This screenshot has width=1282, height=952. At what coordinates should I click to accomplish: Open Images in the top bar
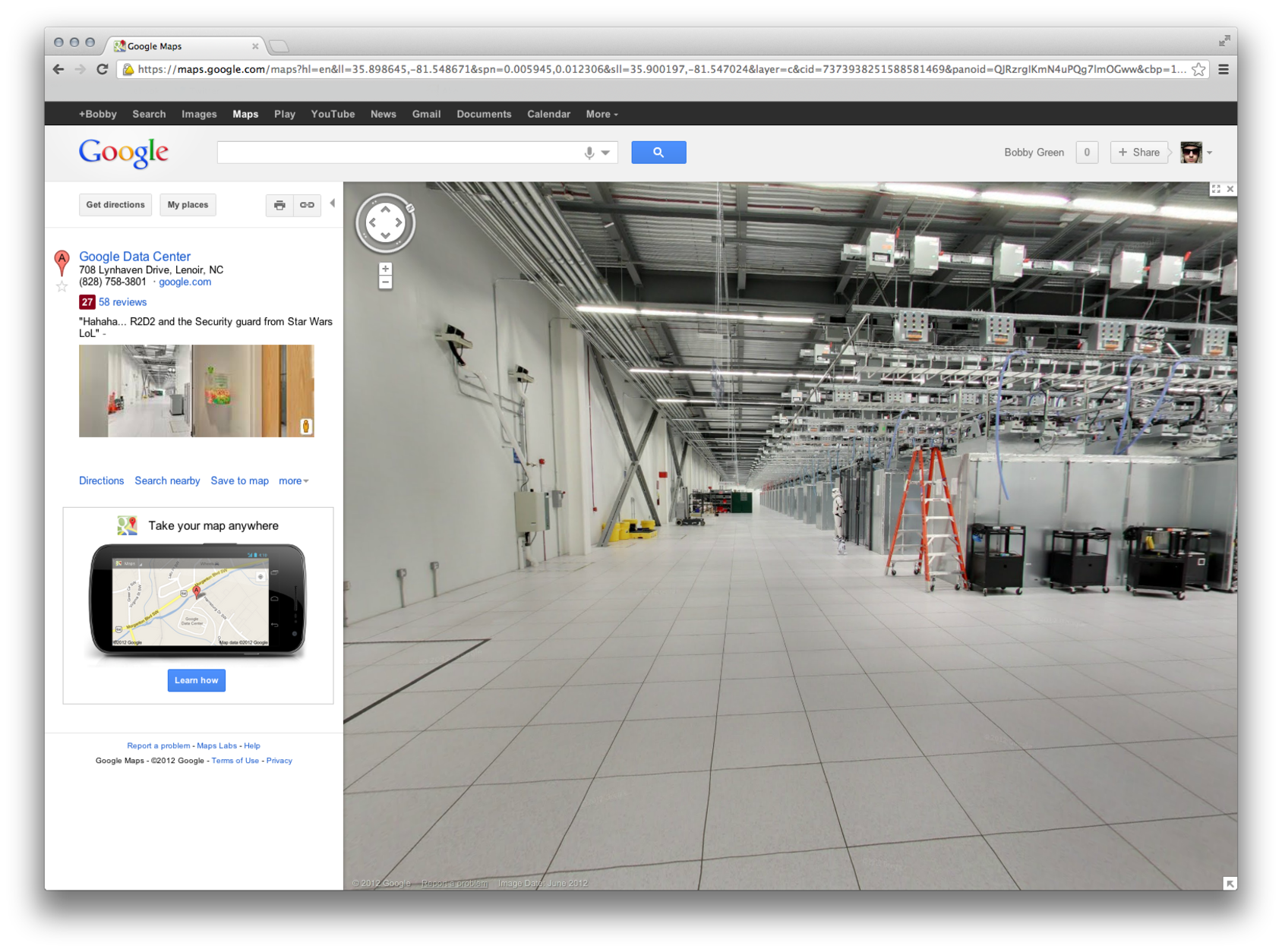199,114
